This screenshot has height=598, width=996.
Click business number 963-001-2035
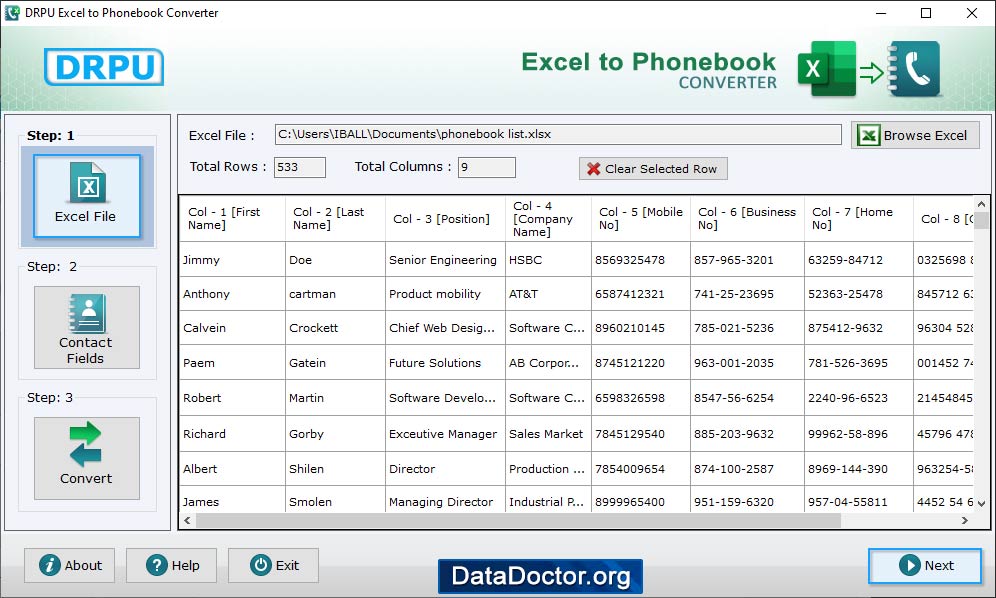click(748, 363)
